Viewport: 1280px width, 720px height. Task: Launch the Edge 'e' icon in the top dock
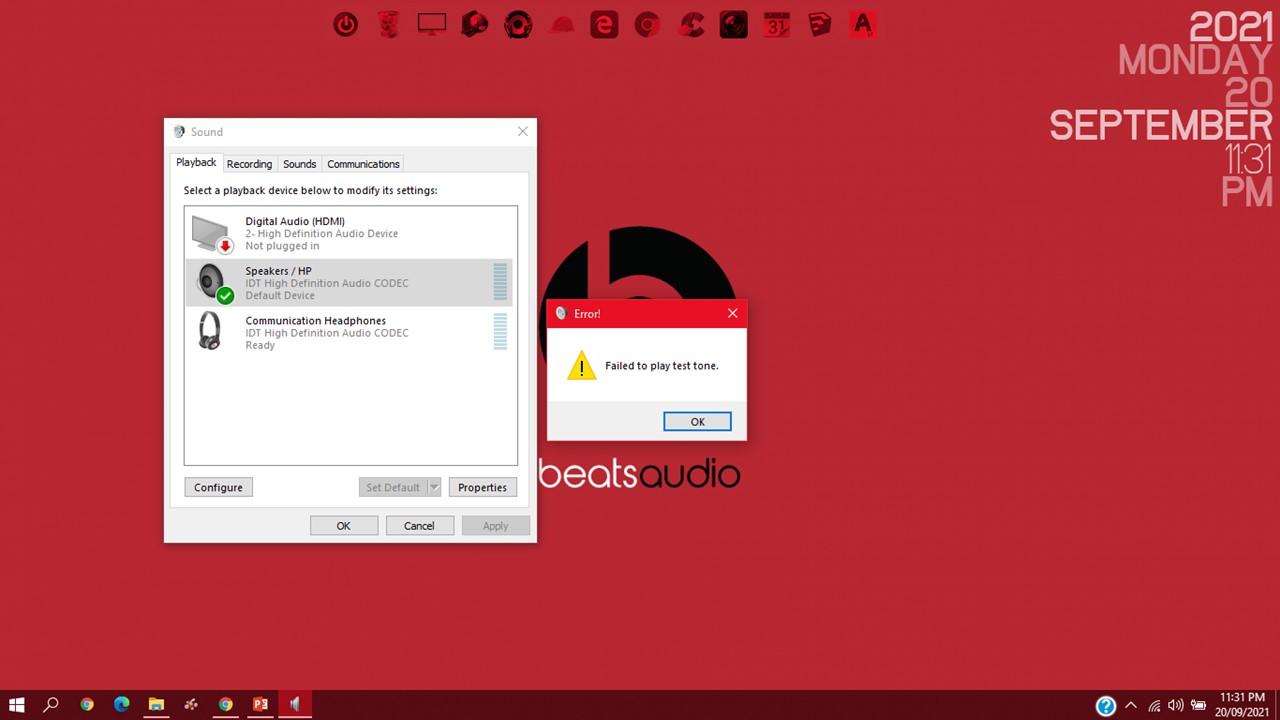[x=604, y=24]
